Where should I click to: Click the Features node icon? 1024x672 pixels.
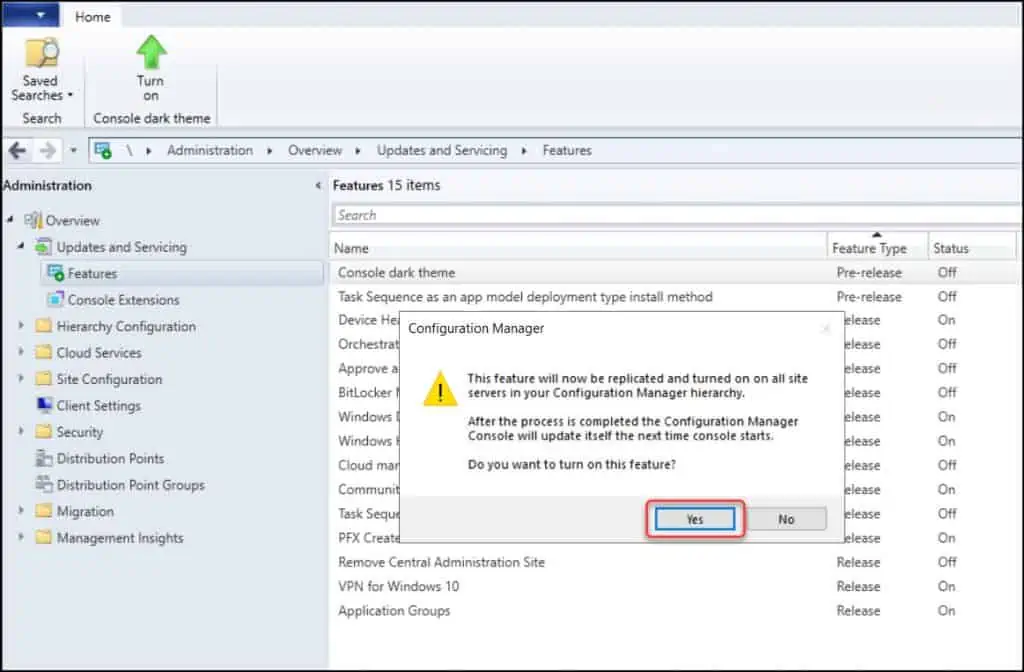tap(56, 273)
